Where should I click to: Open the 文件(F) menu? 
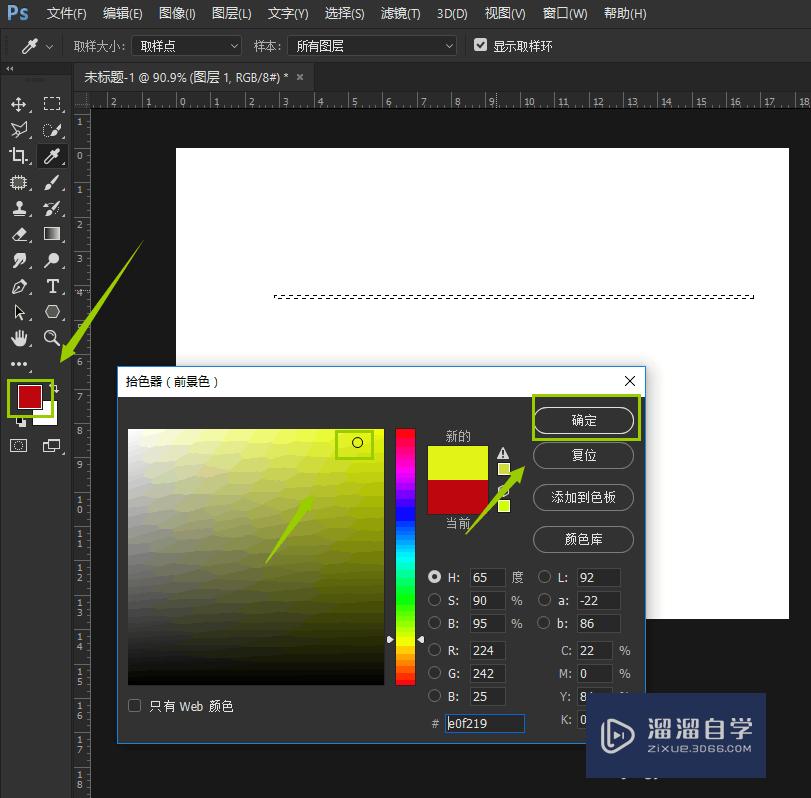pos(67,13)
